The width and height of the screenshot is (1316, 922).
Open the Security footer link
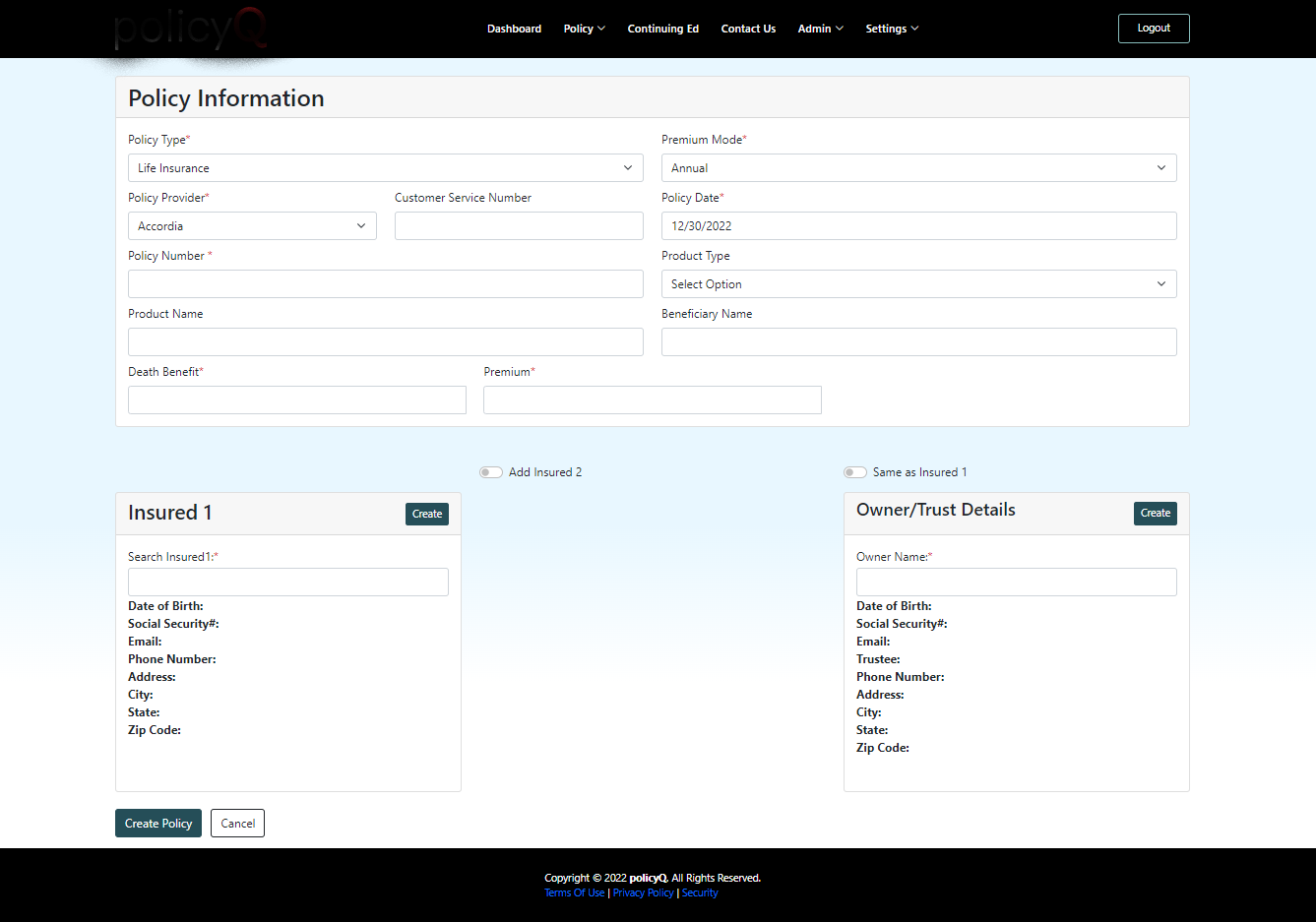700,893
